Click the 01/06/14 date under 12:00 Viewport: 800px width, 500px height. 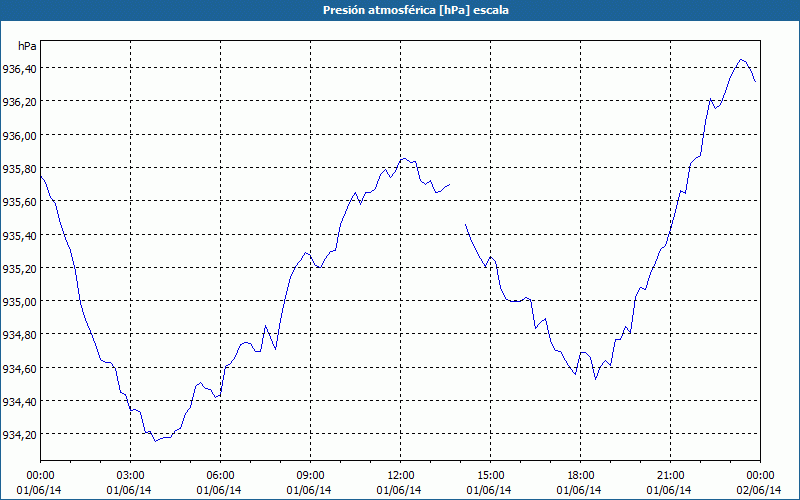399,490
